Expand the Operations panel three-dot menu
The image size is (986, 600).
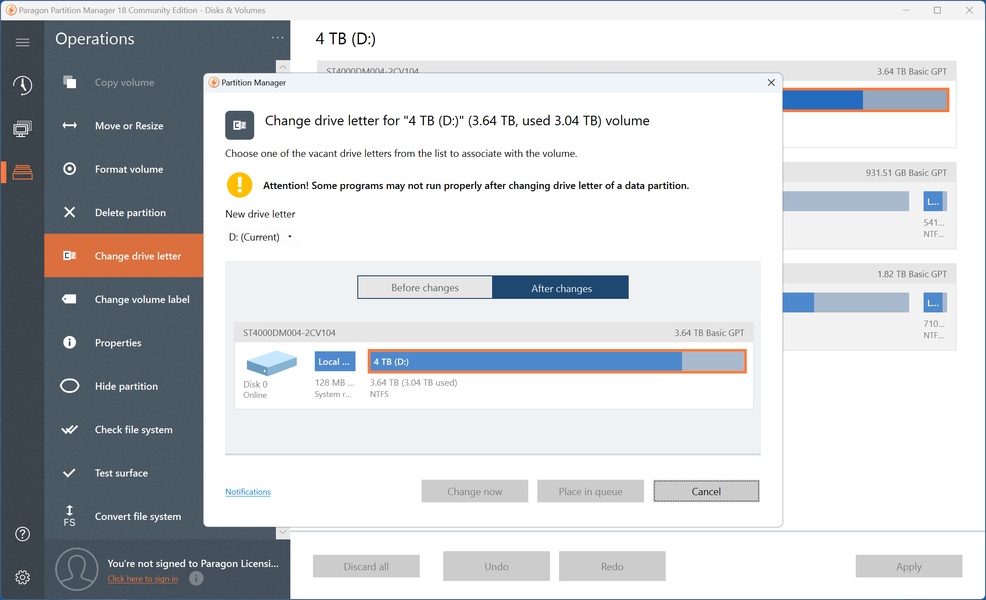(x=277, y=39)
